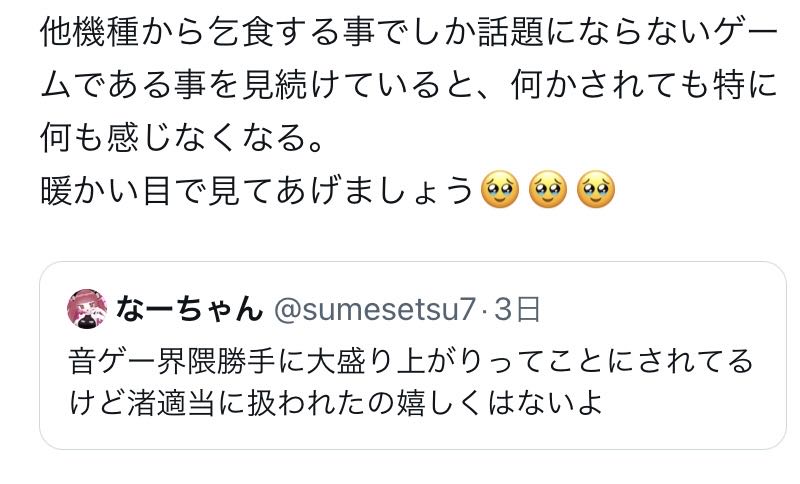This screenshot has height=484, width=800.
Task: Click the 3日 timestamp
Action: tap(518, 309)
